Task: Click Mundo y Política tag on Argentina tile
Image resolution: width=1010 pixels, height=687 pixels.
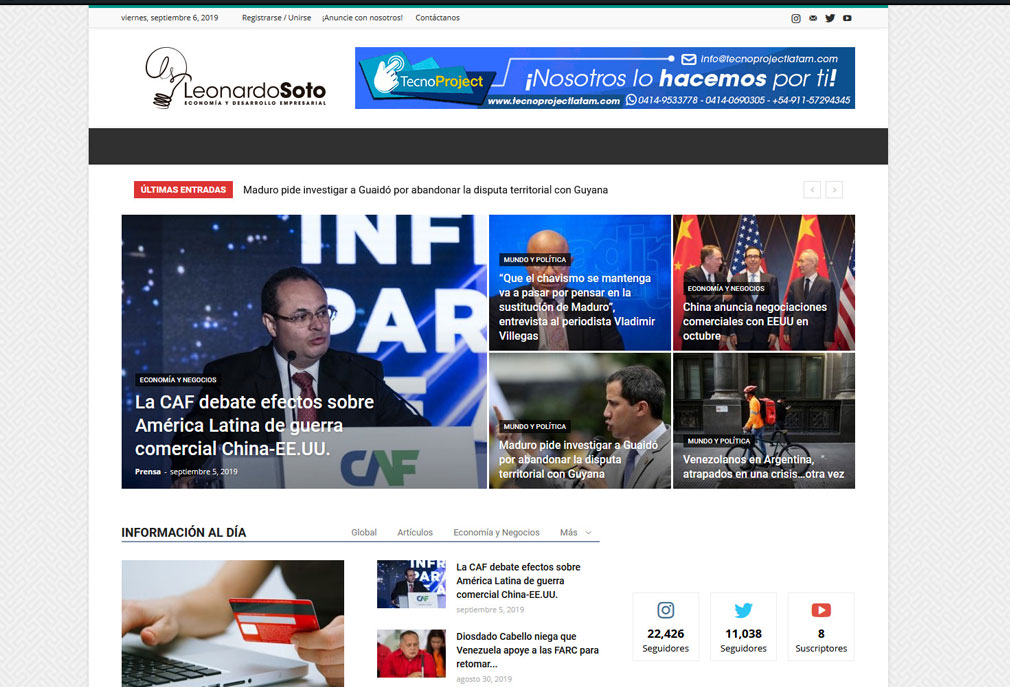Action: click(719, 441)
